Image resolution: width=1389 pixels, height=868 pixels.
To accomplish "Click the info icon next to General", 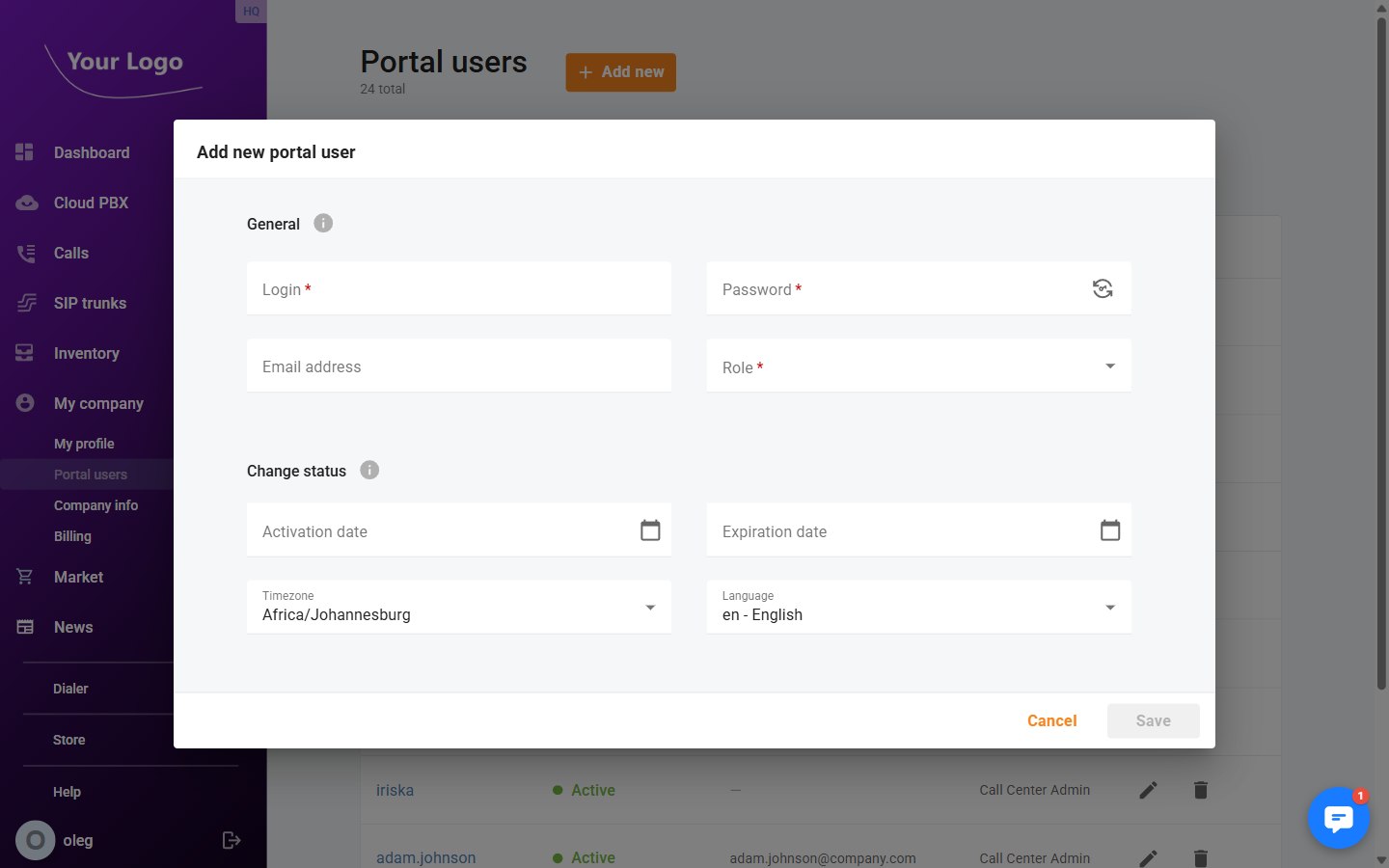I will click(322, 223).
